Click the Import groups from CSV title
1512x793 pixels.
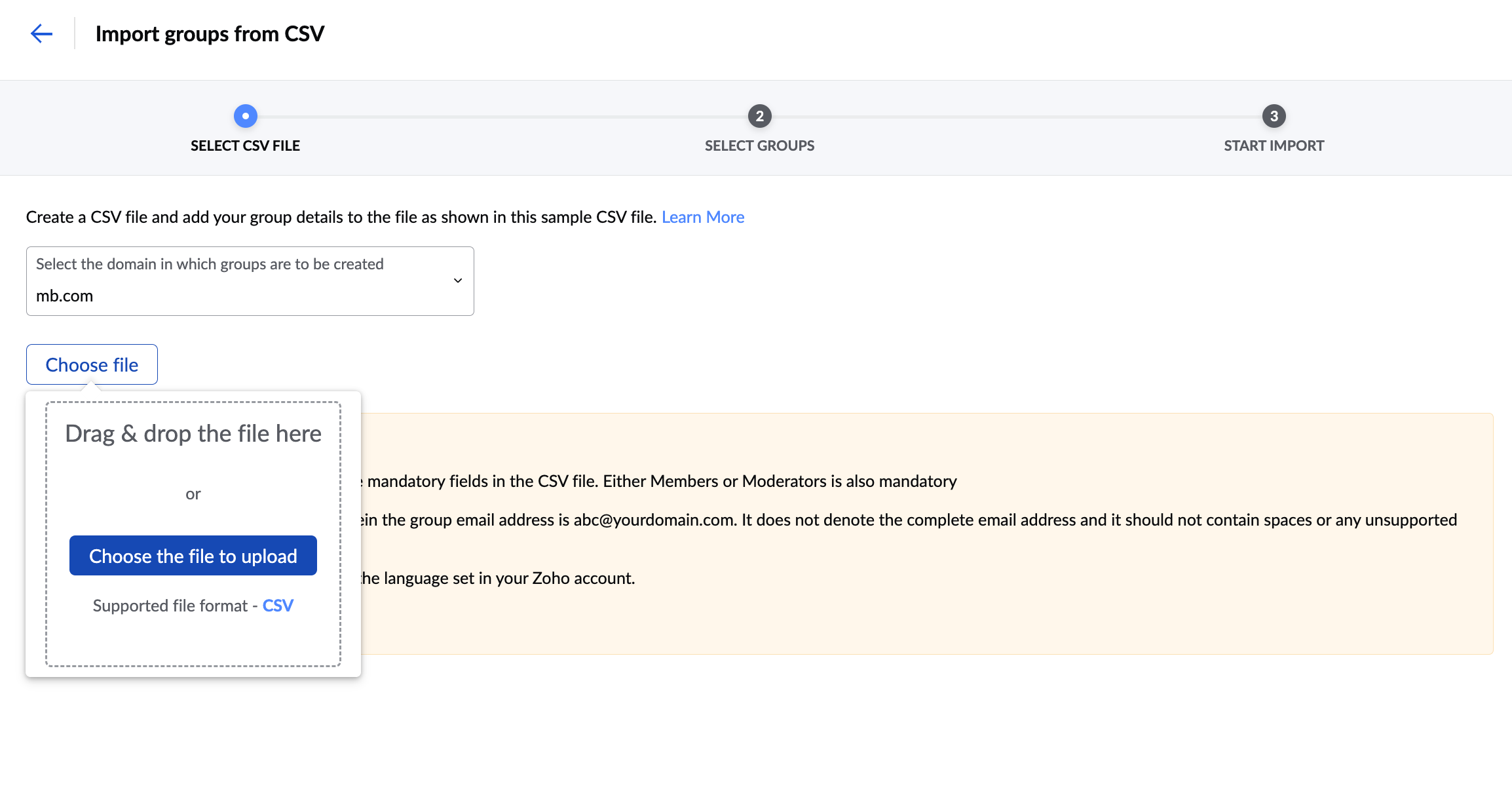210,33
